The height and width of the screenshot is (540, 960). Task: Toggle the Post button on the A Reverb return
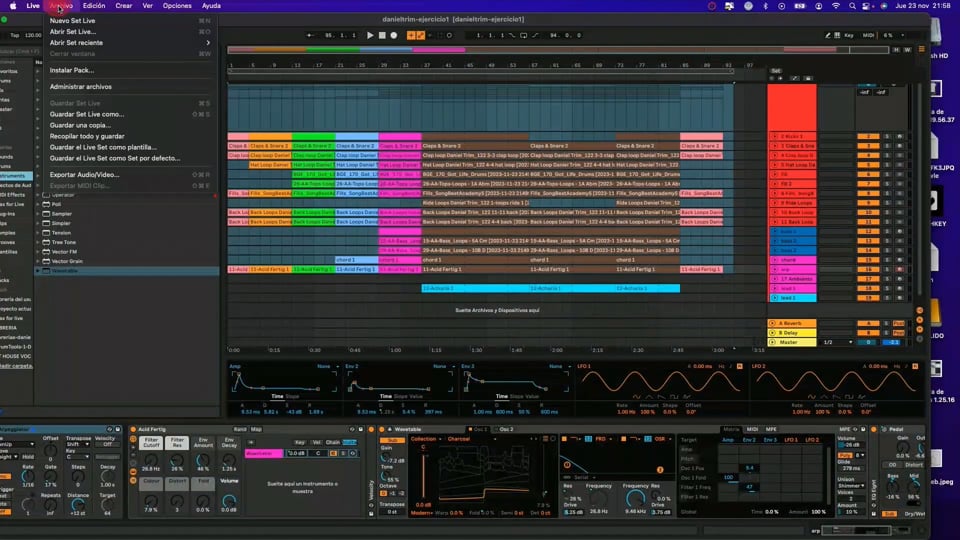pos(899,323)
